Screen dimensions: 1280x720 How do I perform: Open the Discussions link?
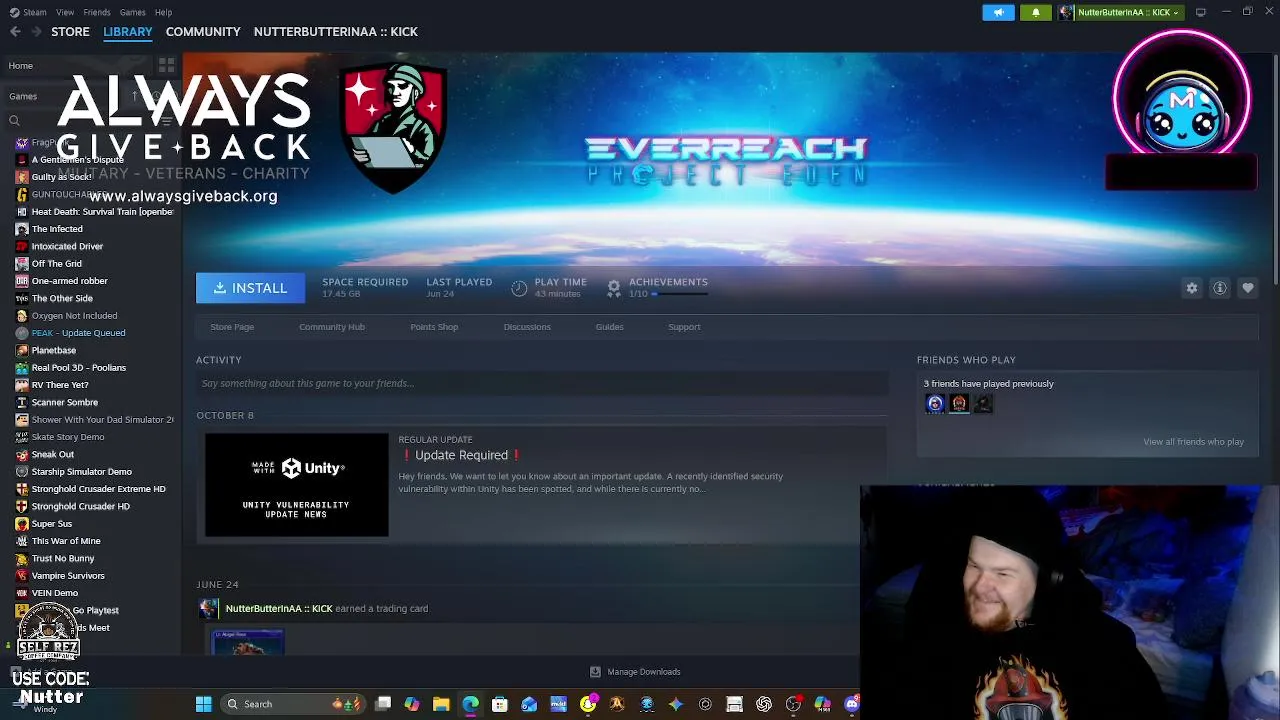[527, 327]
